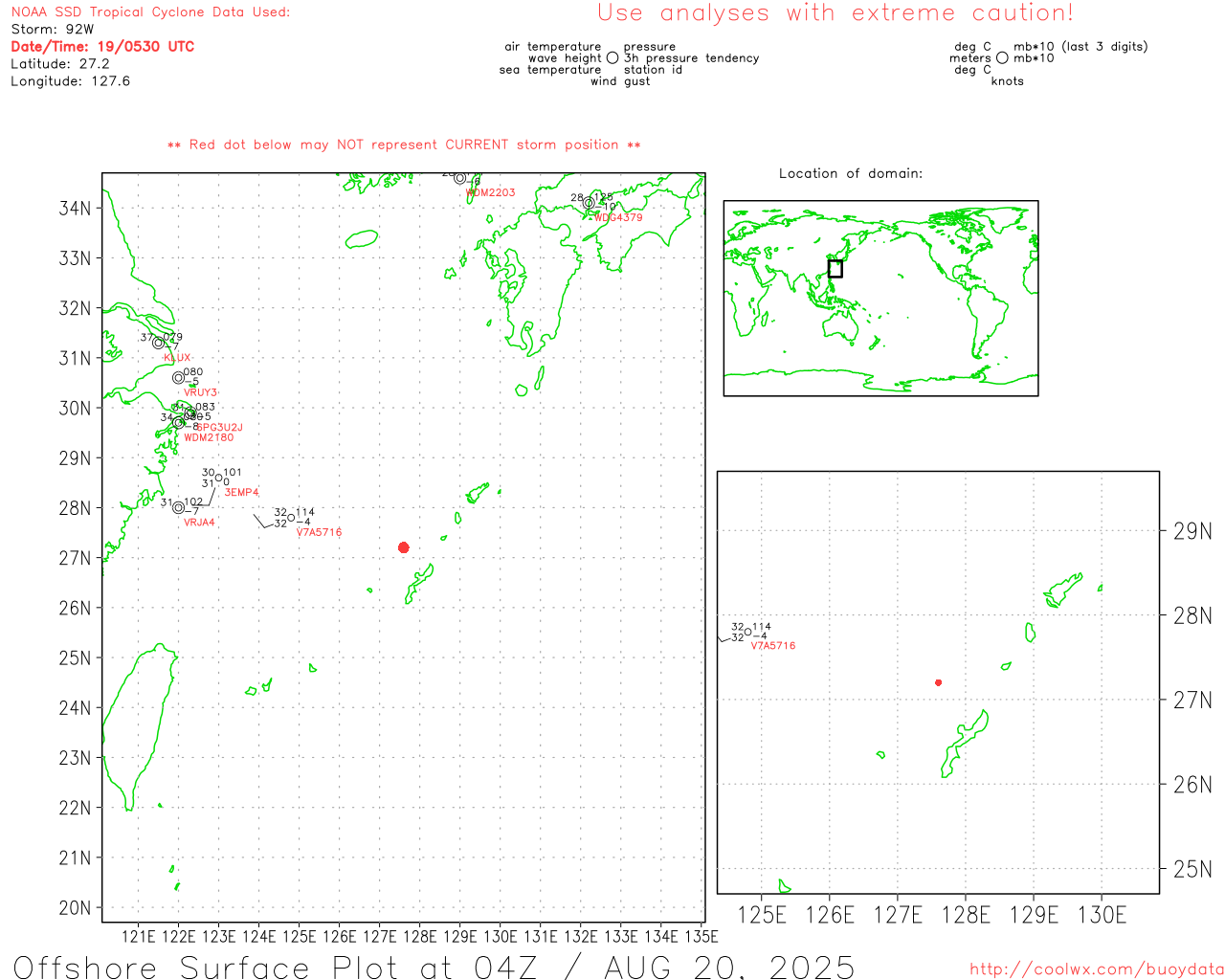Image resolution: width=1225 pixels, height=980 pixels.
Task: Select station label KLUX
Action: pos(177,358)
